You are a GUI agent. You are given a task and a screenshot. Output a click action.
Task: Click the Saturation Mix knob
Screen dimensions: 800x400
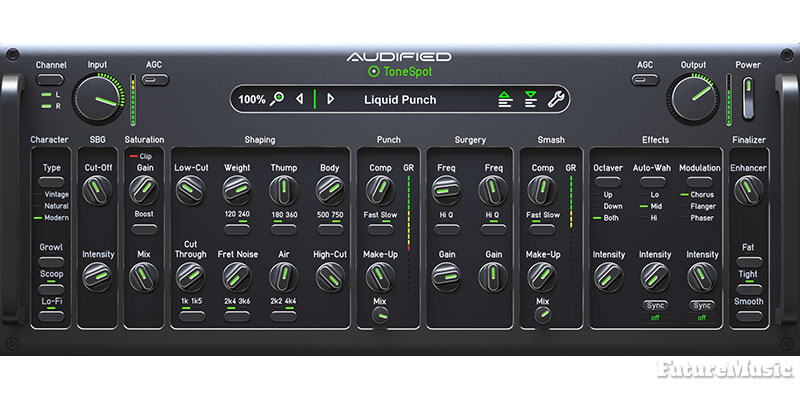click(144, 277)
